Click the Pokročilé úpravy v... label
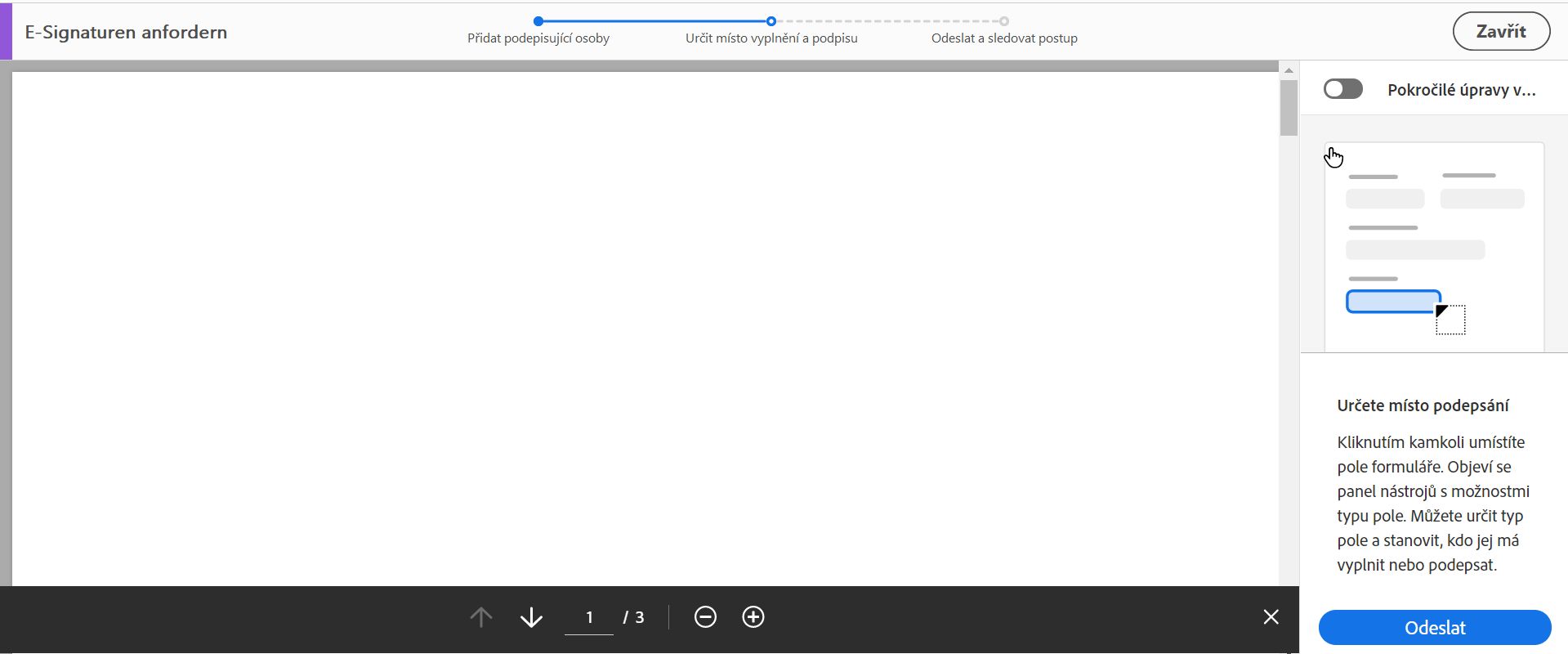 pos(1462,90)
